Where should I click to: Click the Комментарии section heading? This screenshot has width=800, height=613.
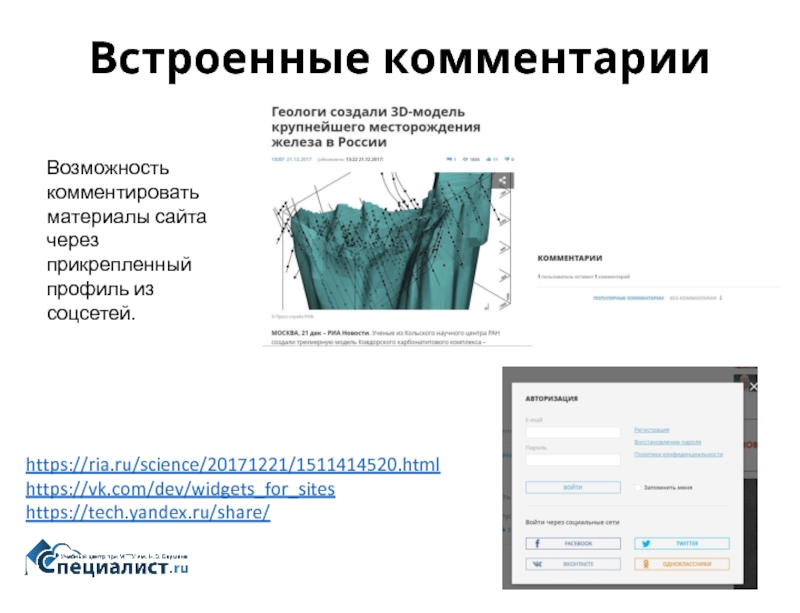coord(570,258)
